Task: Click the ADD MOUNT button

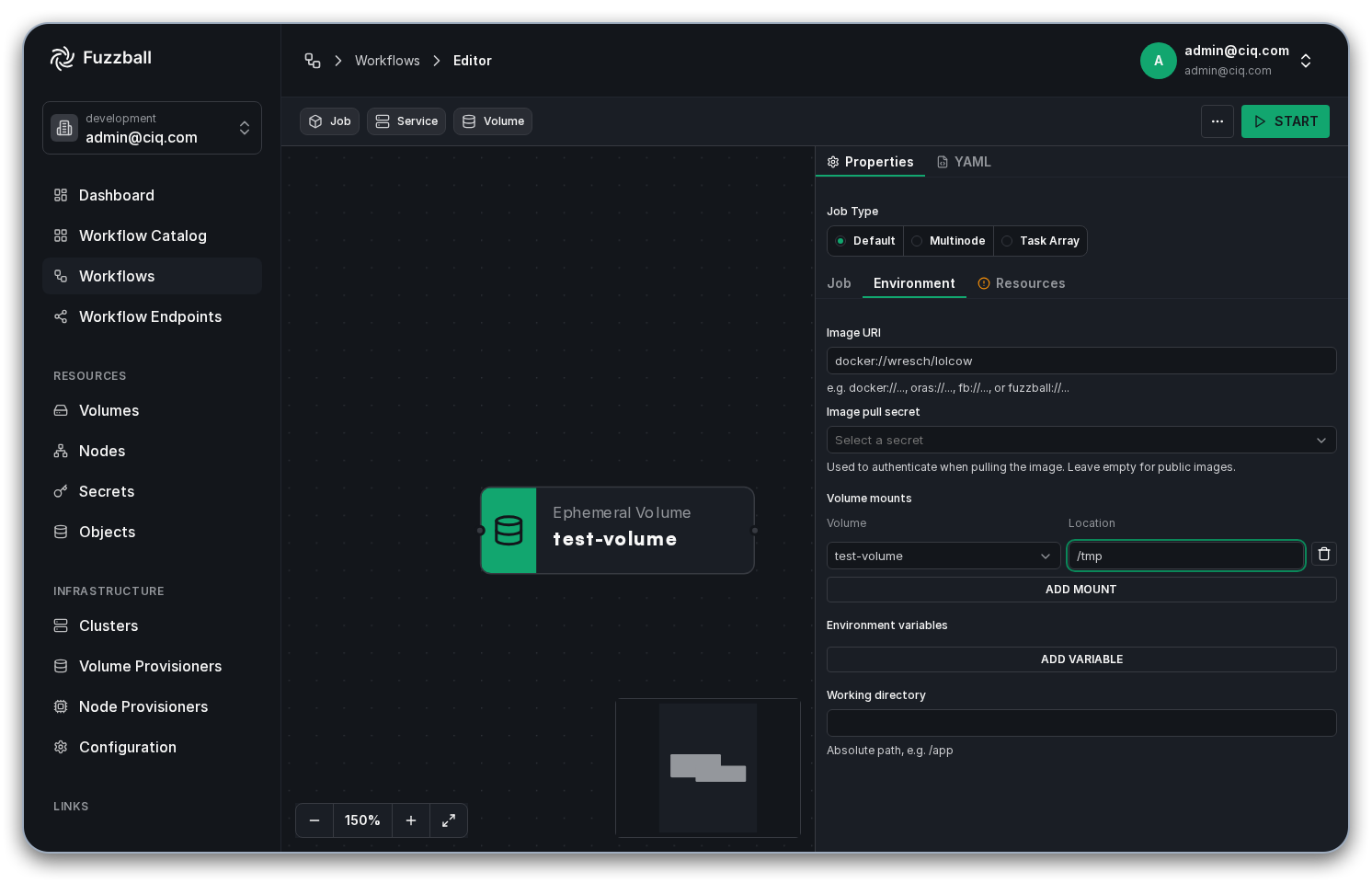Action: [1081, 590]
